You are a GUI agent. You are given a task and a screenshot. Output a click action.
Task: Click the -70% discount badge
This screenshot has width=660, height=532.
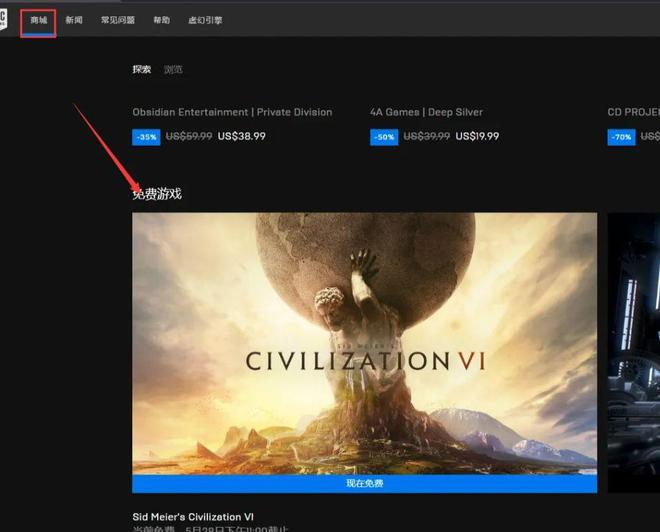(621, 137)
